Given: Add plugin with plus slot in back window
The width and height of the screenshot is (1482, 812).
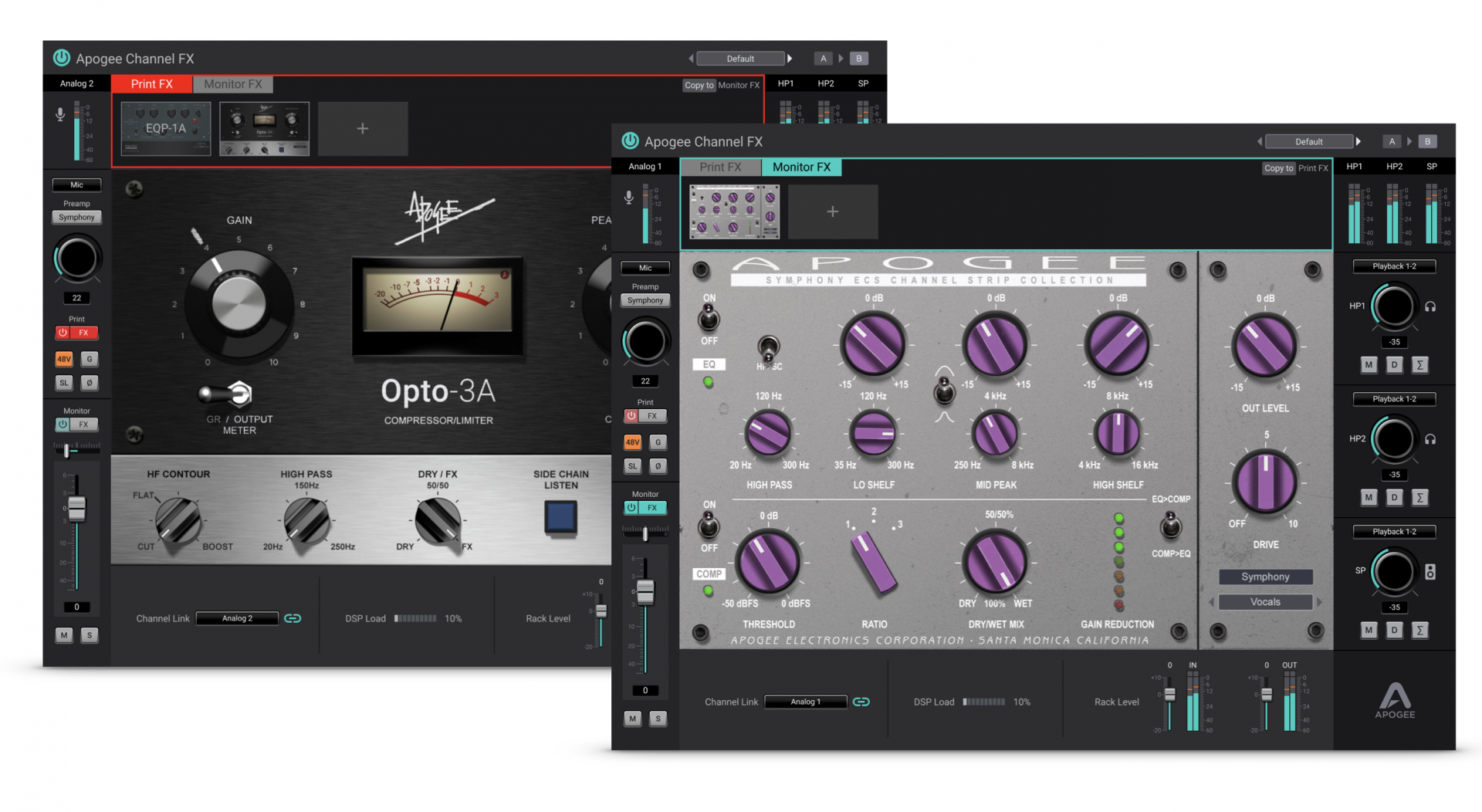Looking at the screenshot, I should 363,129.
